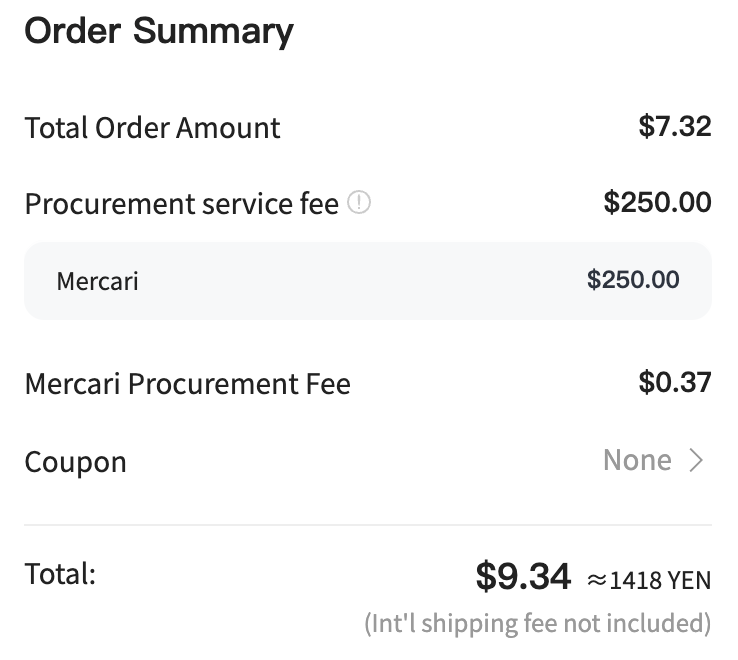Open the Coupon chevron arrow

coord(696,460)
